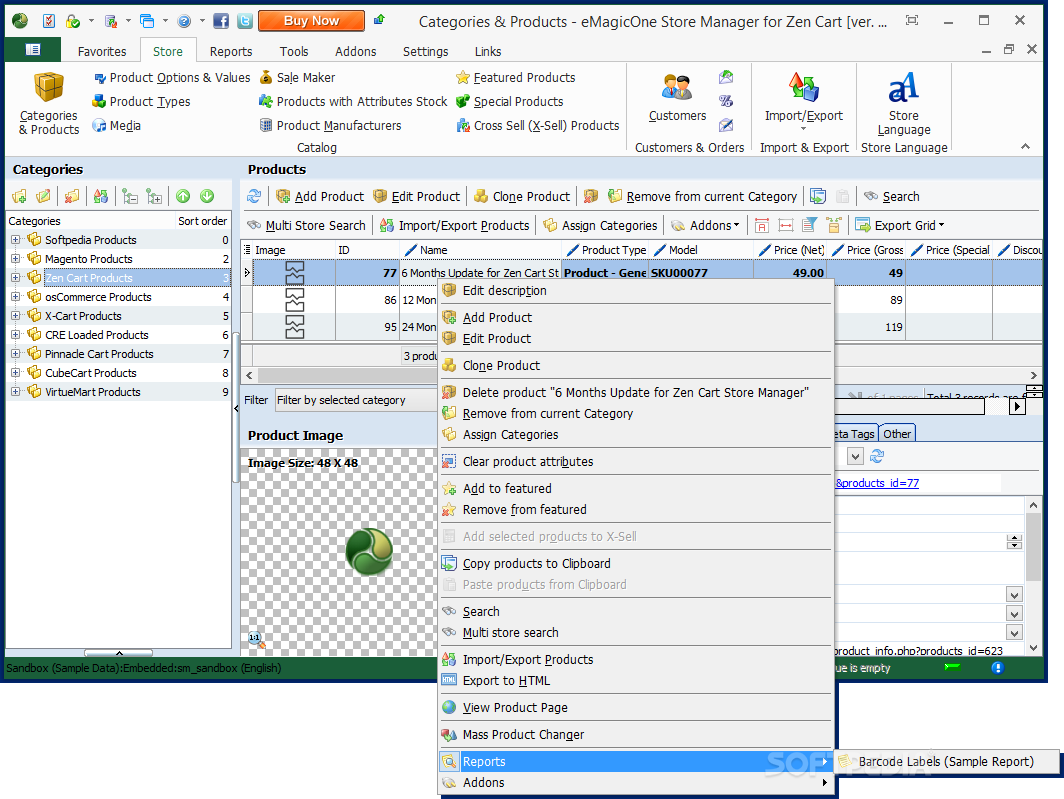This screenshot has height=799, width=1064.
Task: Select Barcode Labels (Sample Report)
Action: pyautogui.click(x=947, y=762)
